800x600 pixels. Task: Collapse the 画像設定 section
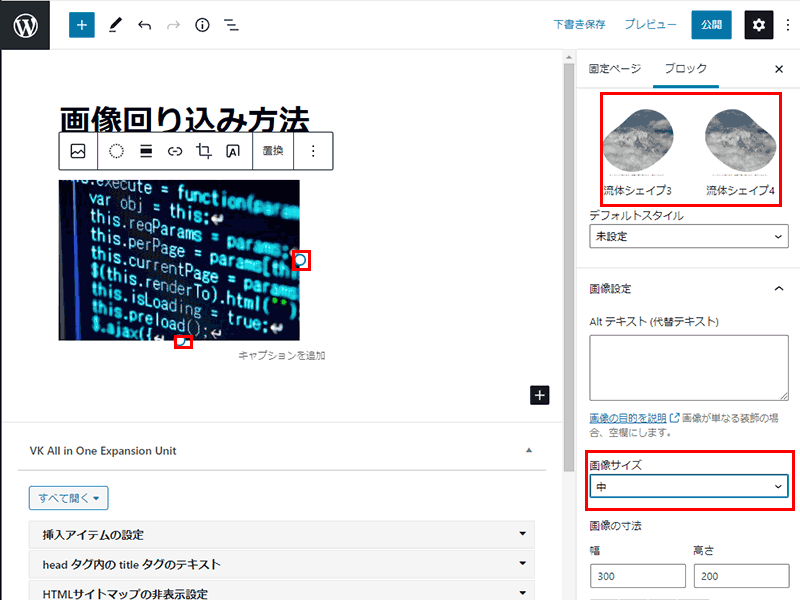[x=779, y=289]
